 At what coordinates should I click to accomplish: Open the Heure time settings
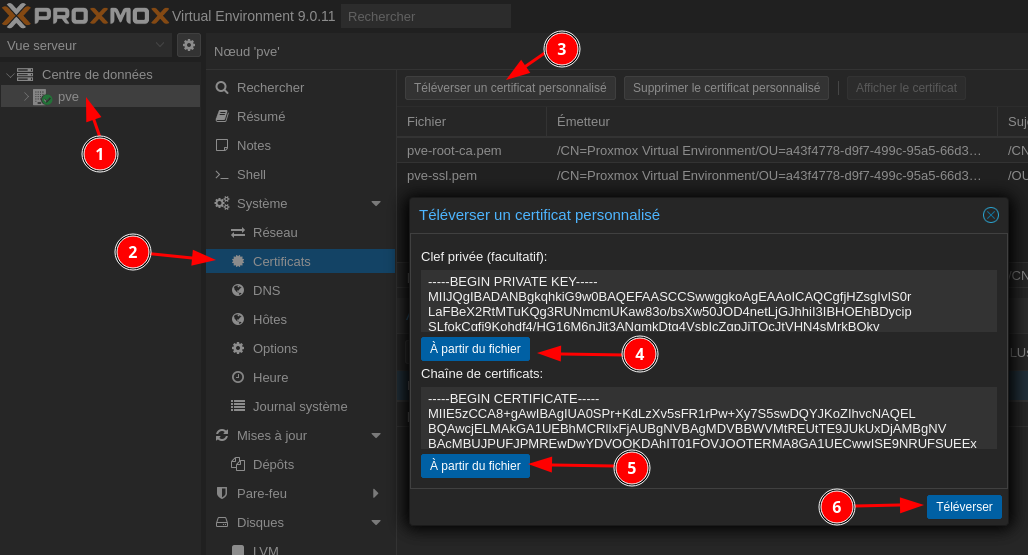click(270, 377)
